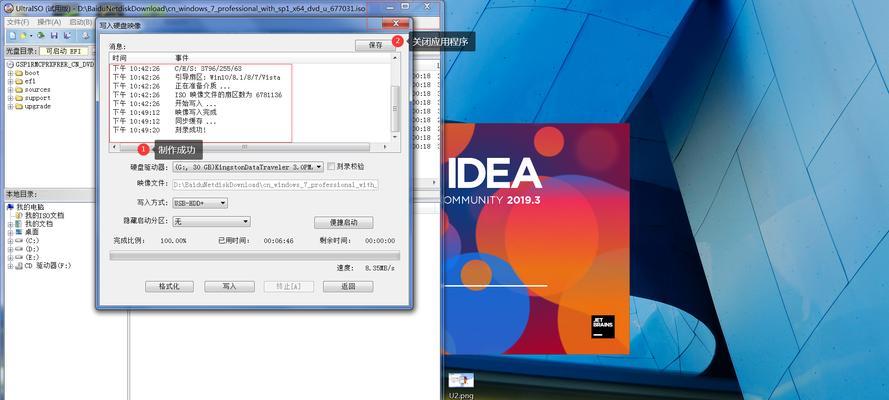Expand the support folder node
The height and width of the screenshot is (400, 889).
coord(10,98)
